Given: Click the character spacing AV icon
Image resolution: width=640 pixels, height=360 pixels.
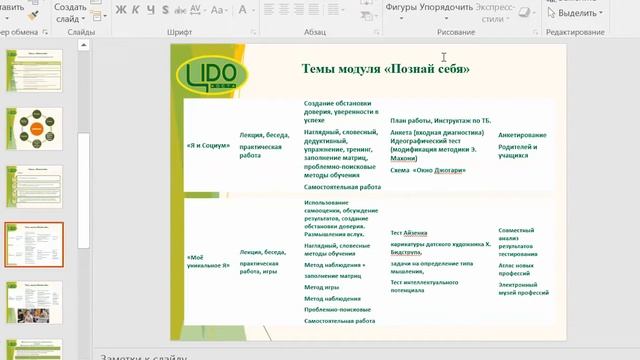Looking at the screenshot, I should (196, 9).
